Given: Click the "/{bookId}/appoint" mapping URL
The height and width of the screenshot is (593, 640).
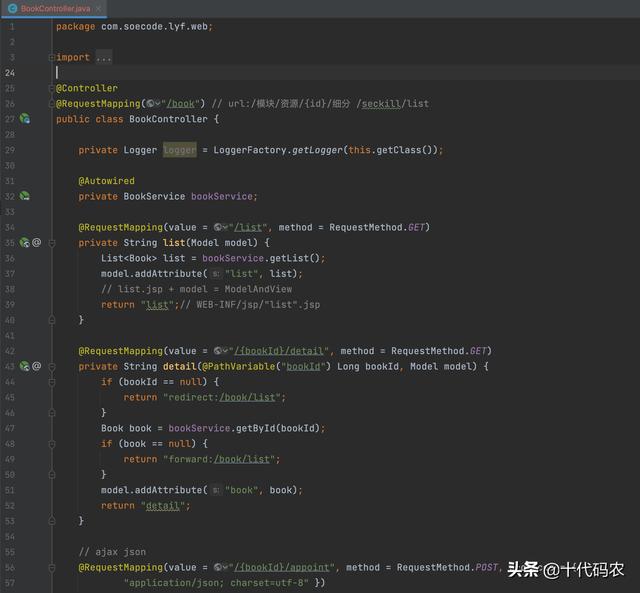Looking at the screenshot, I should (x=282, y=567).
